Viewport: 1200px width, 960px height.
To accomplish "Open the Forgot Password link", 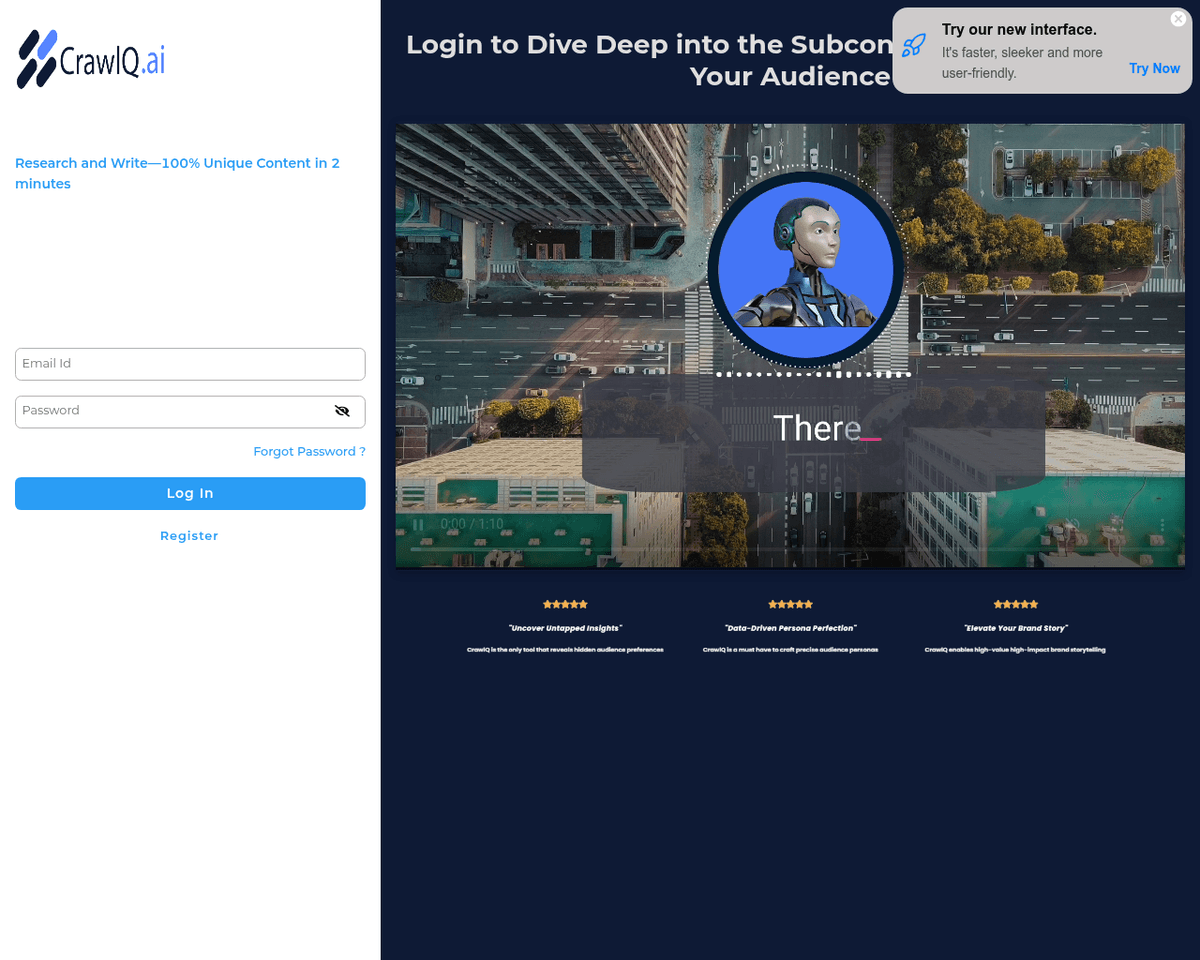I will 309,452.
